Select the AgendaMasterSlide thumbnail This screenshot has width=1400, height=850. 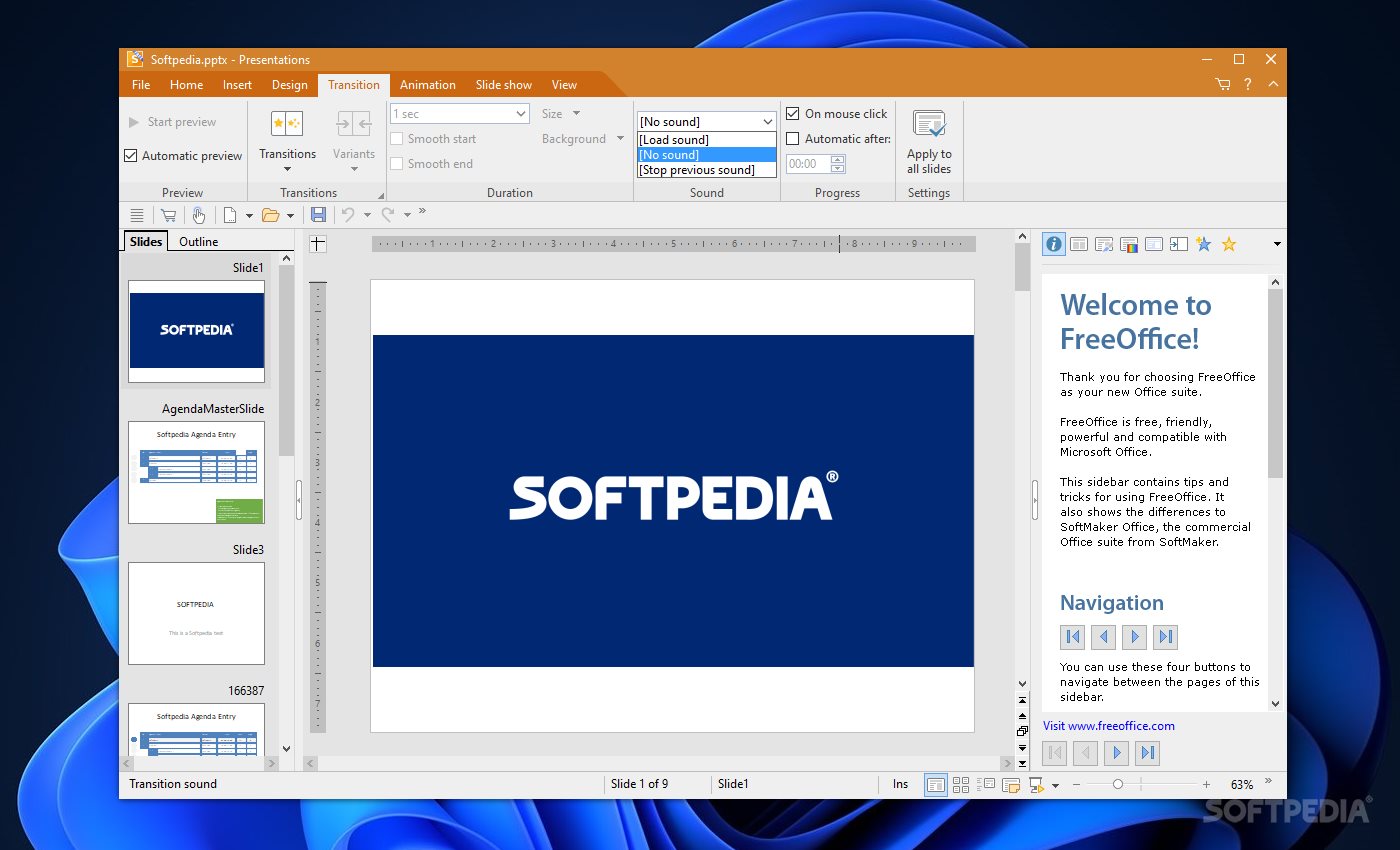coord(196,472)
